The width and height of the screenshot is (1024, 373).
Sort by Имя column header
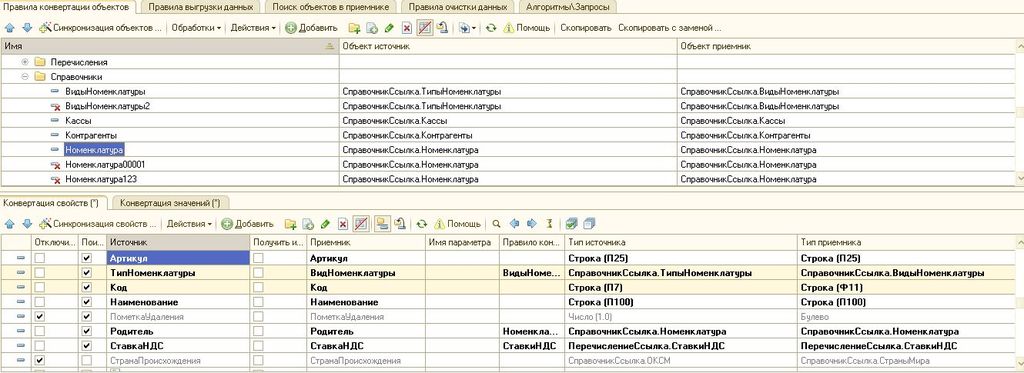[x=170, y=47]
